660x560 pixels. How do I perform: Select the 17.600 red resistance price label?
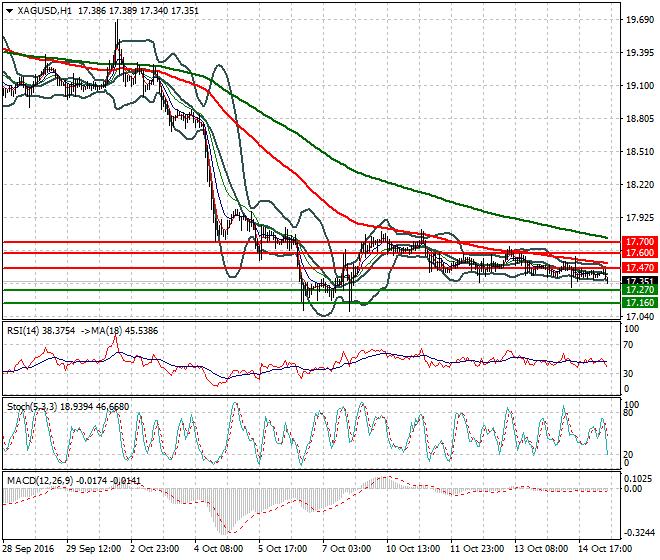pos(640,253)
